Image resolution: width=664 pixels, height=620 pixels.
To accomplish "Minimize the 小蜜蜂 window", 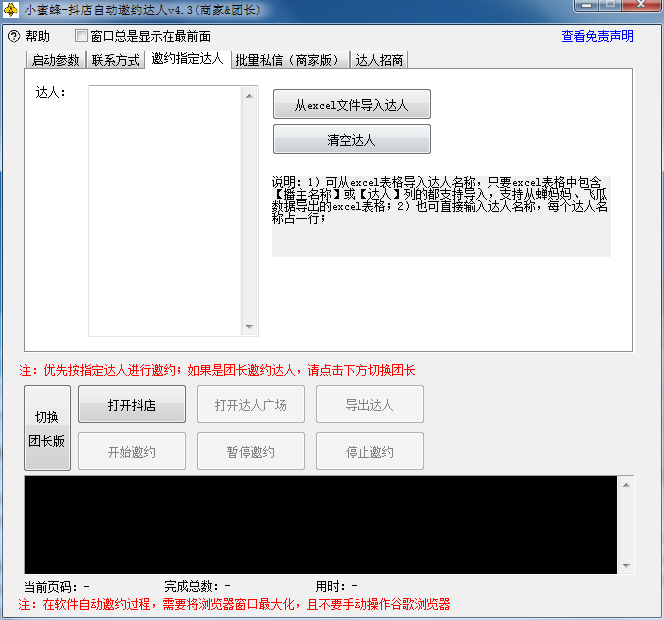I will click(x=587, y=5).
